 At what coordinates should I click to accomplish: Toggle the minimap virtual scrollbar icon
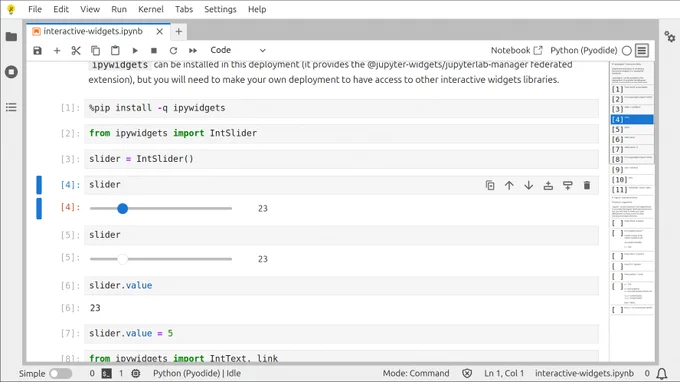(x=642, y=51)
